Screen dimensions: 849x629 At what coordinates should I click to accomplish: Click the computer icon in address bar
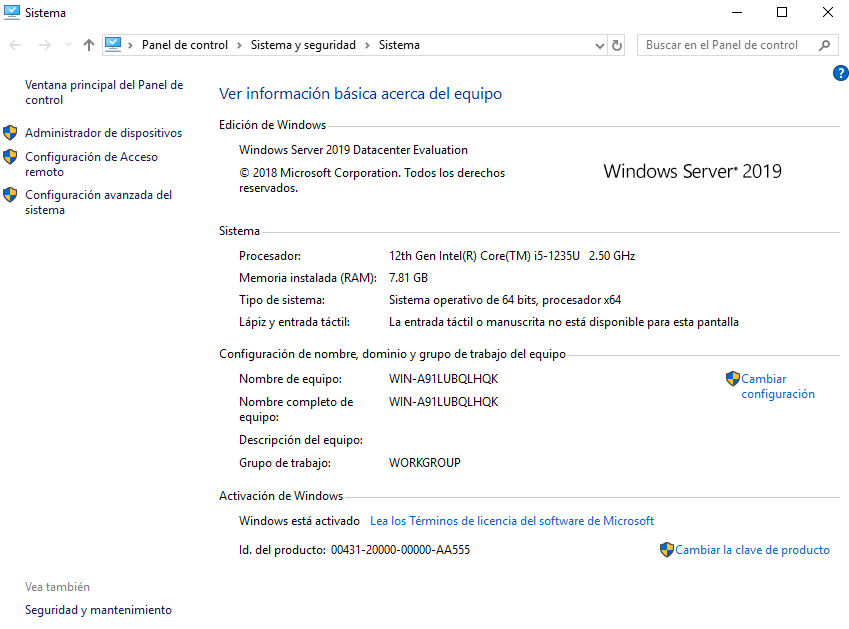pos(113,44)
